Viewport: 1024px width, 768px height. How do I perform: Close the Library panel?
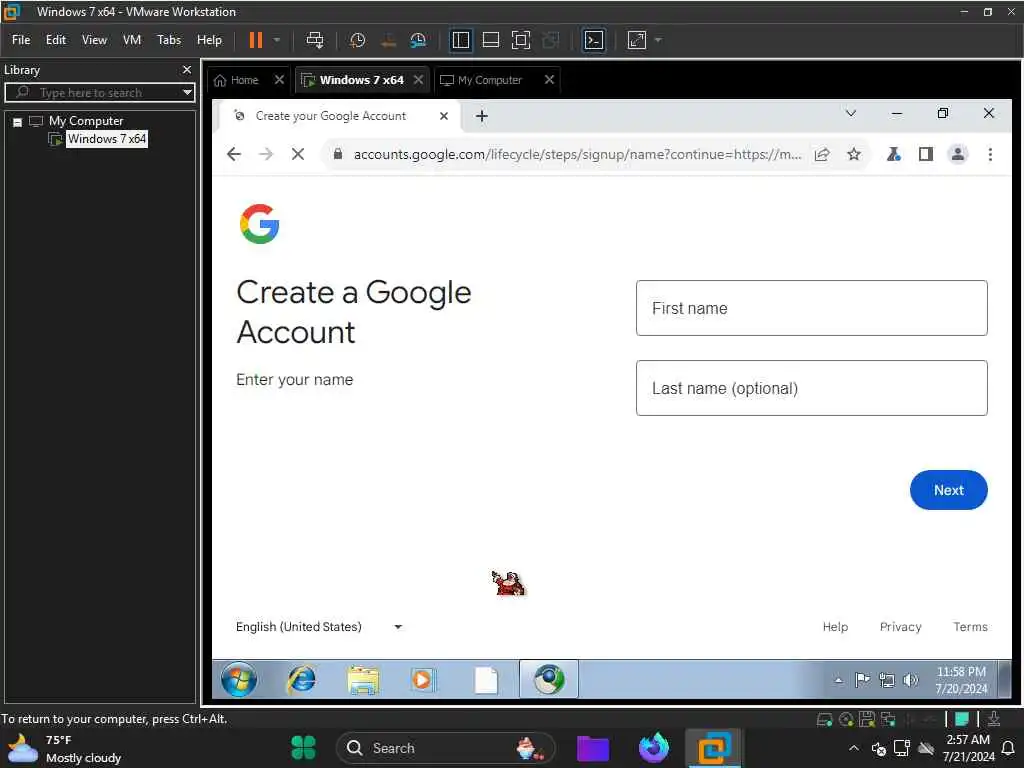[187, 69]
